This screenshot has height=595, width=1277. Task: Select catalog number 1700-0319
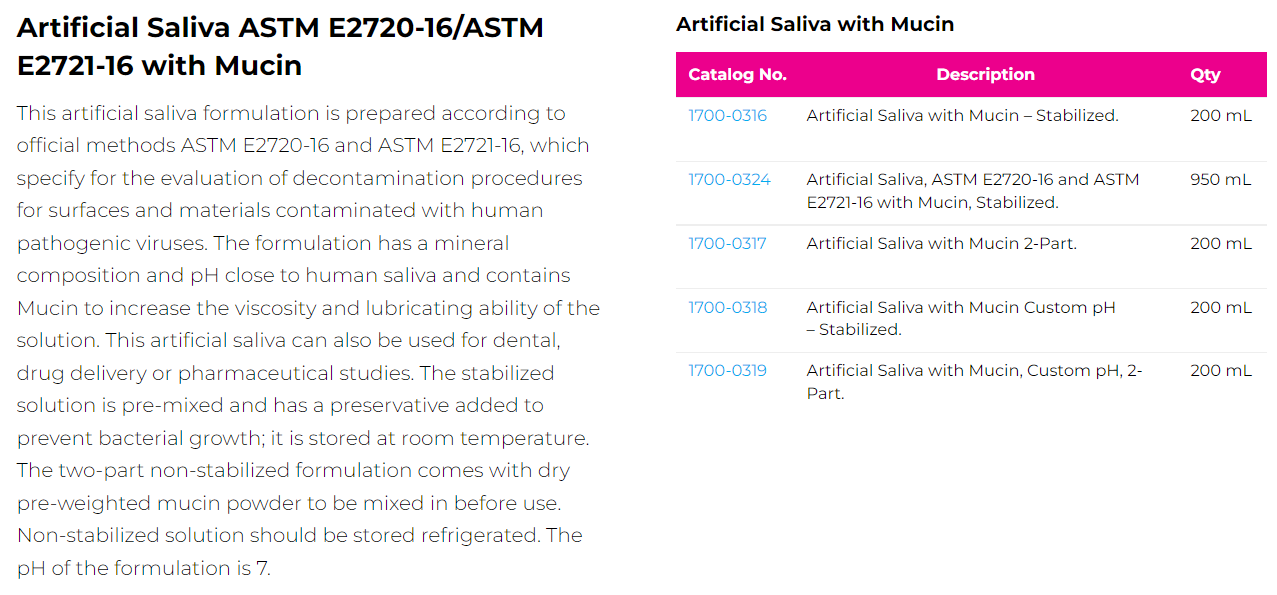pyautogui.click(x=727, y=371)
